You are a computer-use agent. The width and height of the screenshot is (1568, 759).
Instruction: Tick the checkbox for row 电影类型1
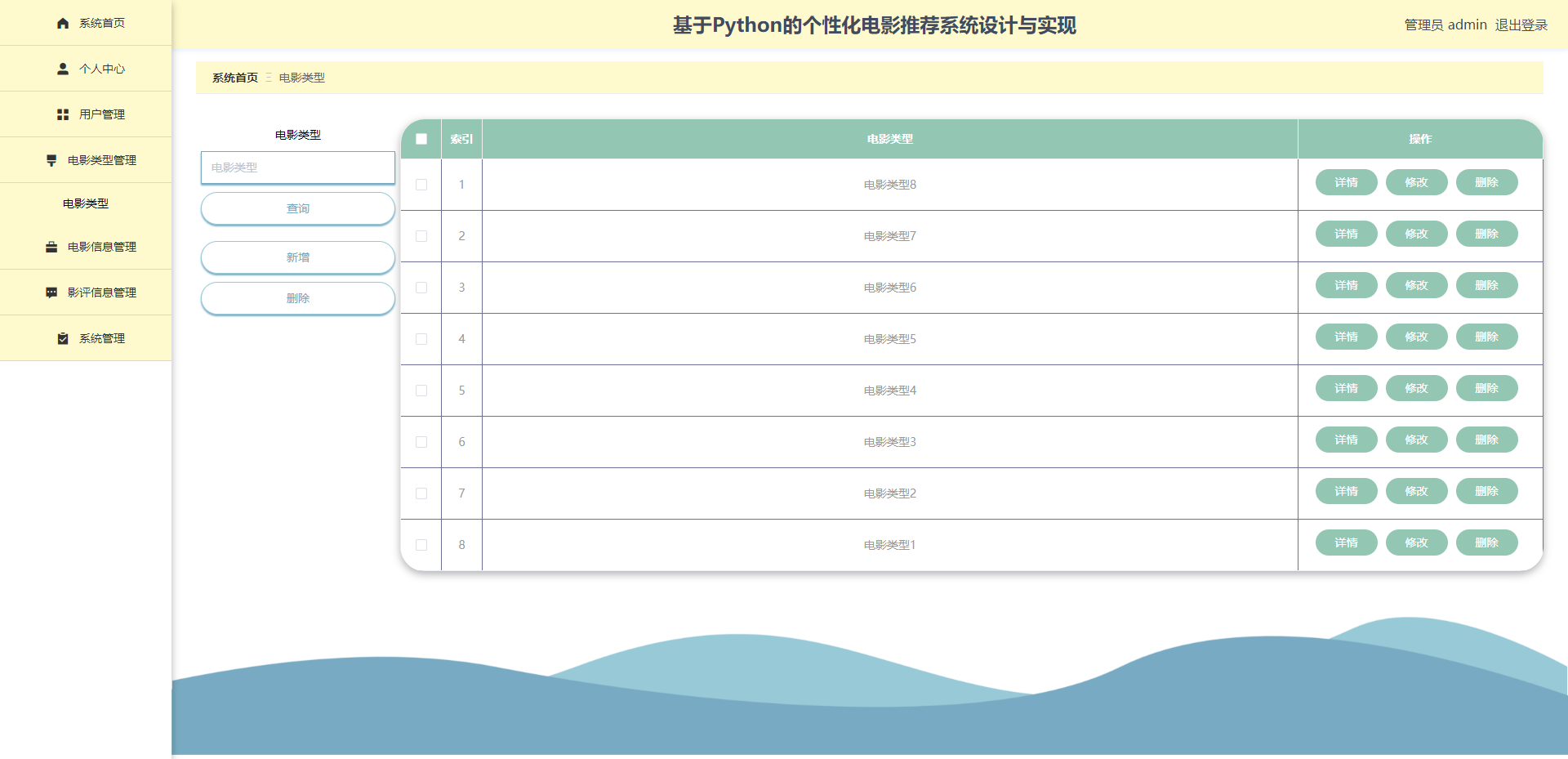point(421,545)
